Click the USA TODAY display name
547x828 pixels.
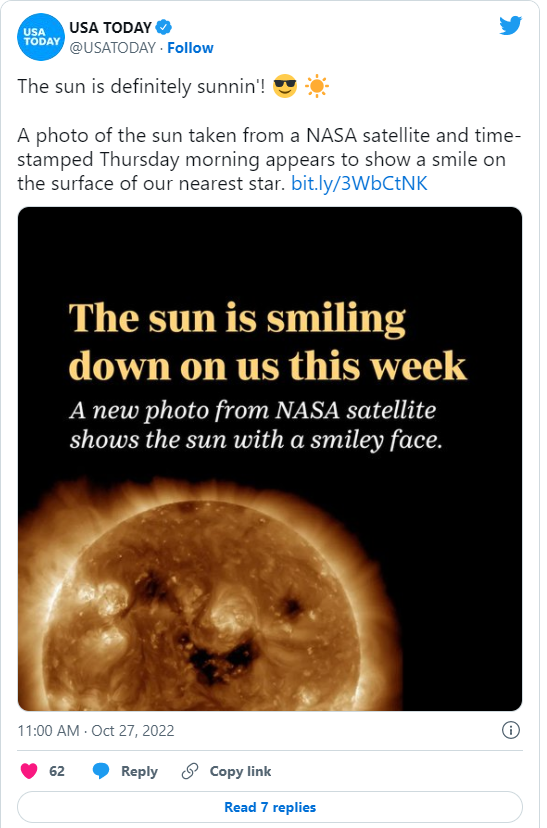click(110, 27)
